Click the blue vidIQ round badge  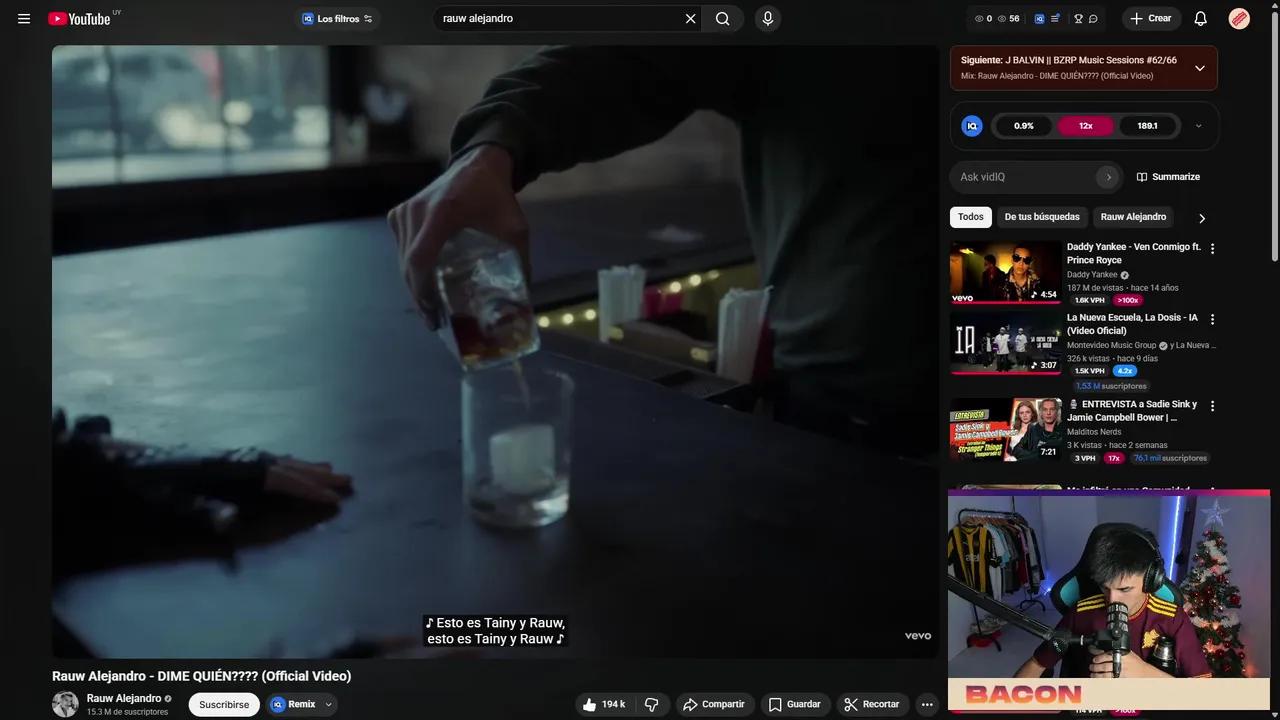[972, 126]
